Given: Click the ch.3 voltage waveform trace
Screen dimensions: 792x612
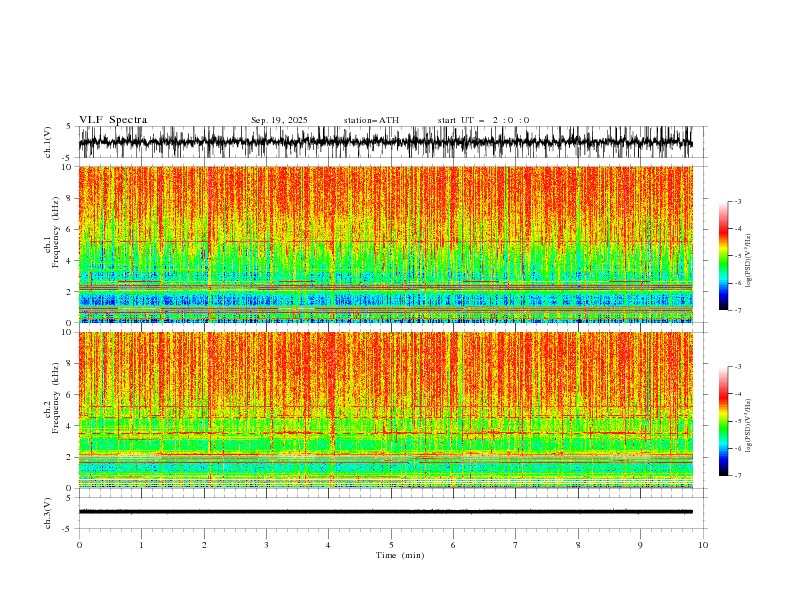Looking at the screenshot, I should coord(385,512).
